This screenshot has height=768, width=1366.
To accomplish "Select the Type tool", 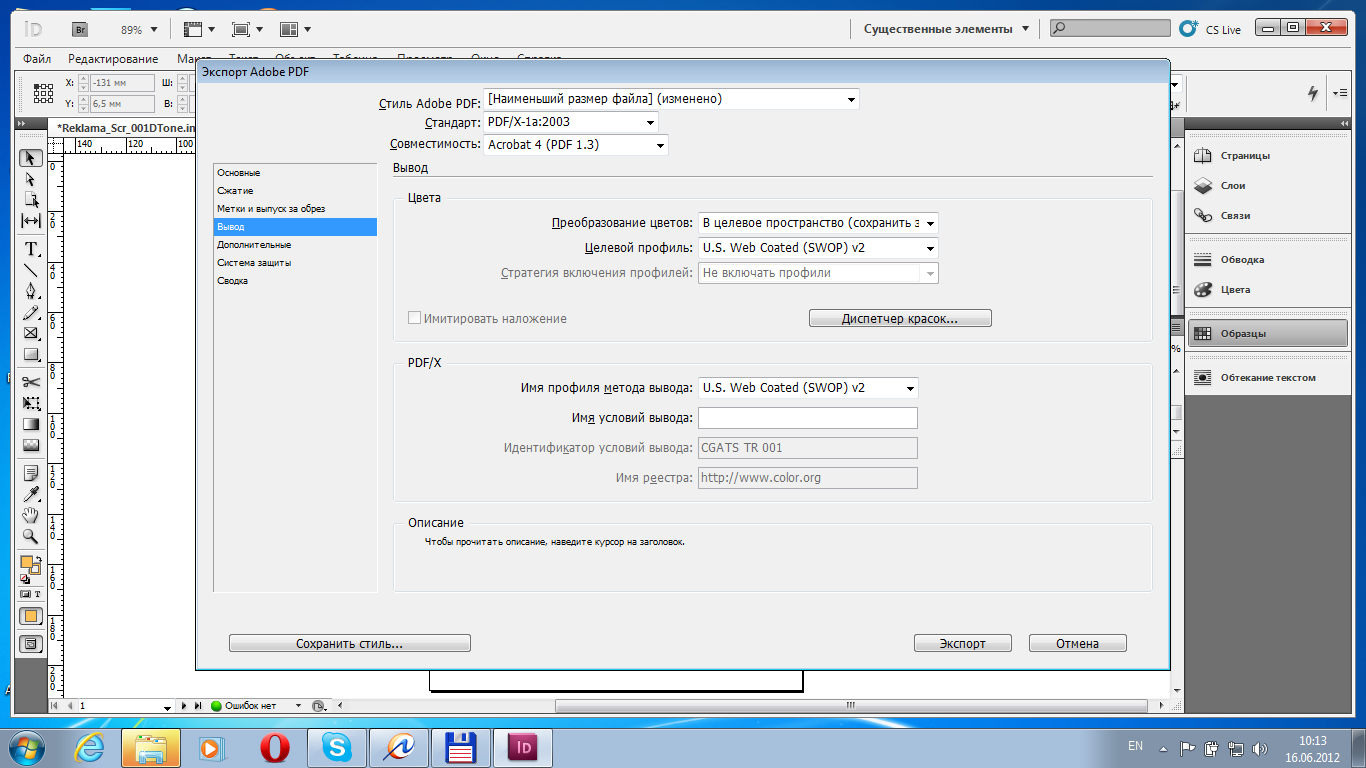I will tap(31, 249).
